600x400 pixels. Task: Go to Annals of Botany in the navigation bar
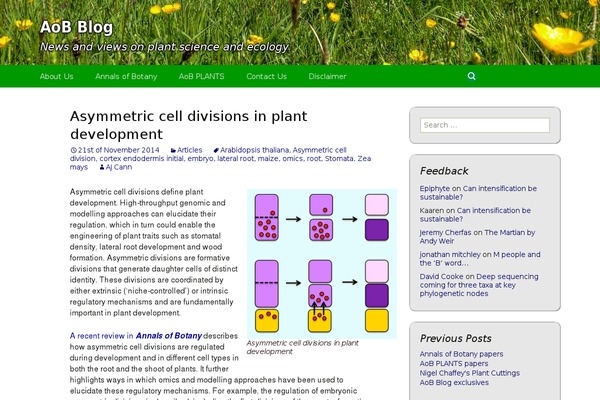(126, 76)
